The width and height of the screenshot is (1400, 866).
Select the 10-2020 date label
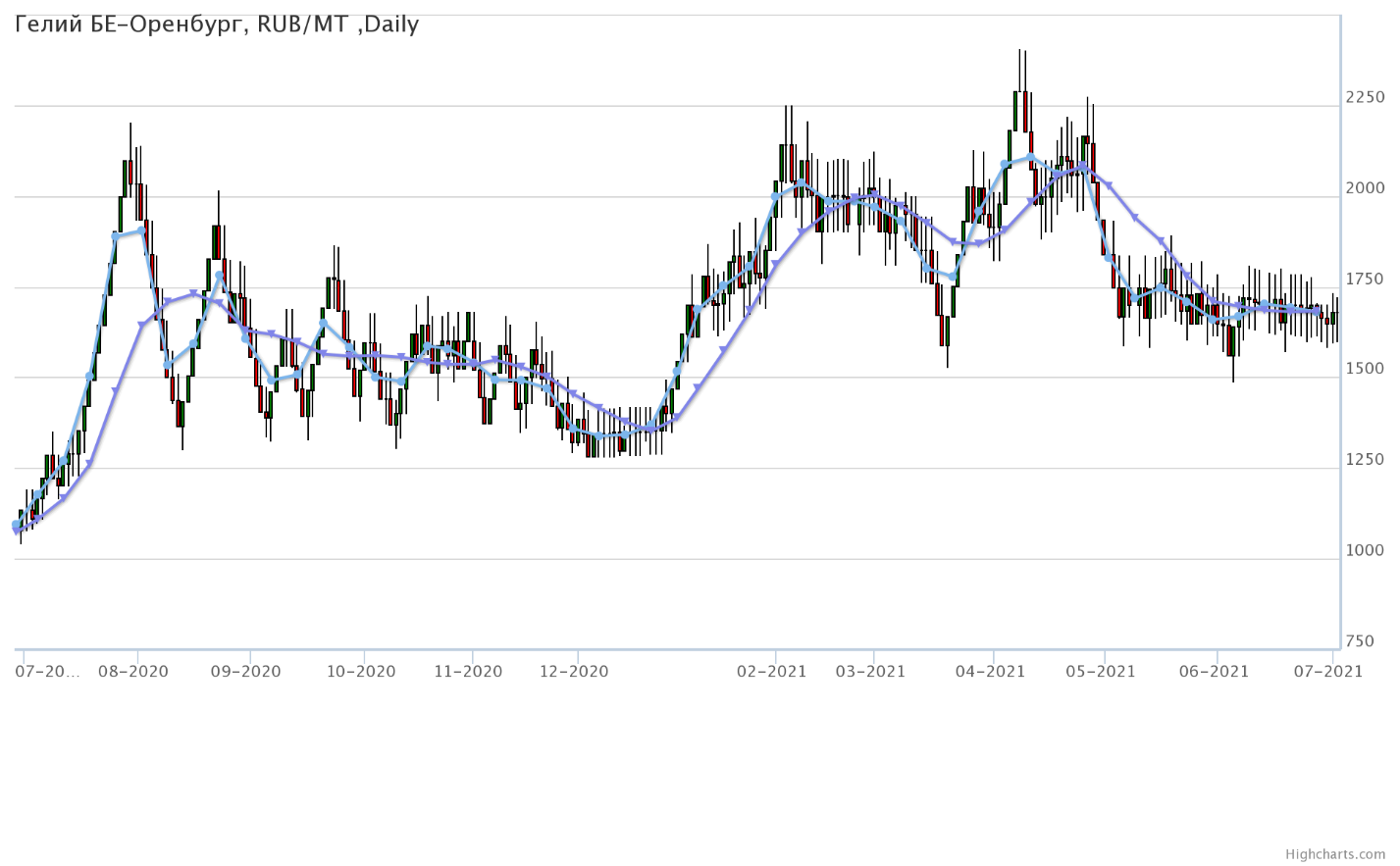pyautogui.click(x=361, y=672)
